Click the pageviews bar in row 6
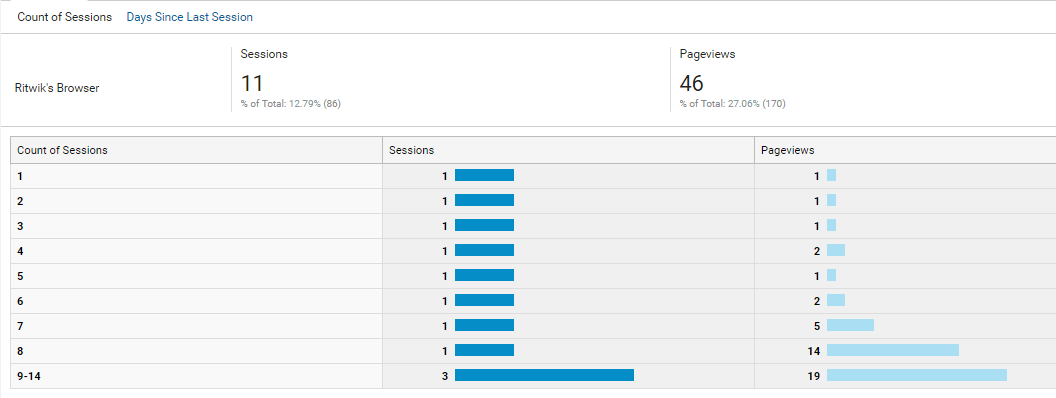The height and width of the screenshot is (398, 1056). 836,300
